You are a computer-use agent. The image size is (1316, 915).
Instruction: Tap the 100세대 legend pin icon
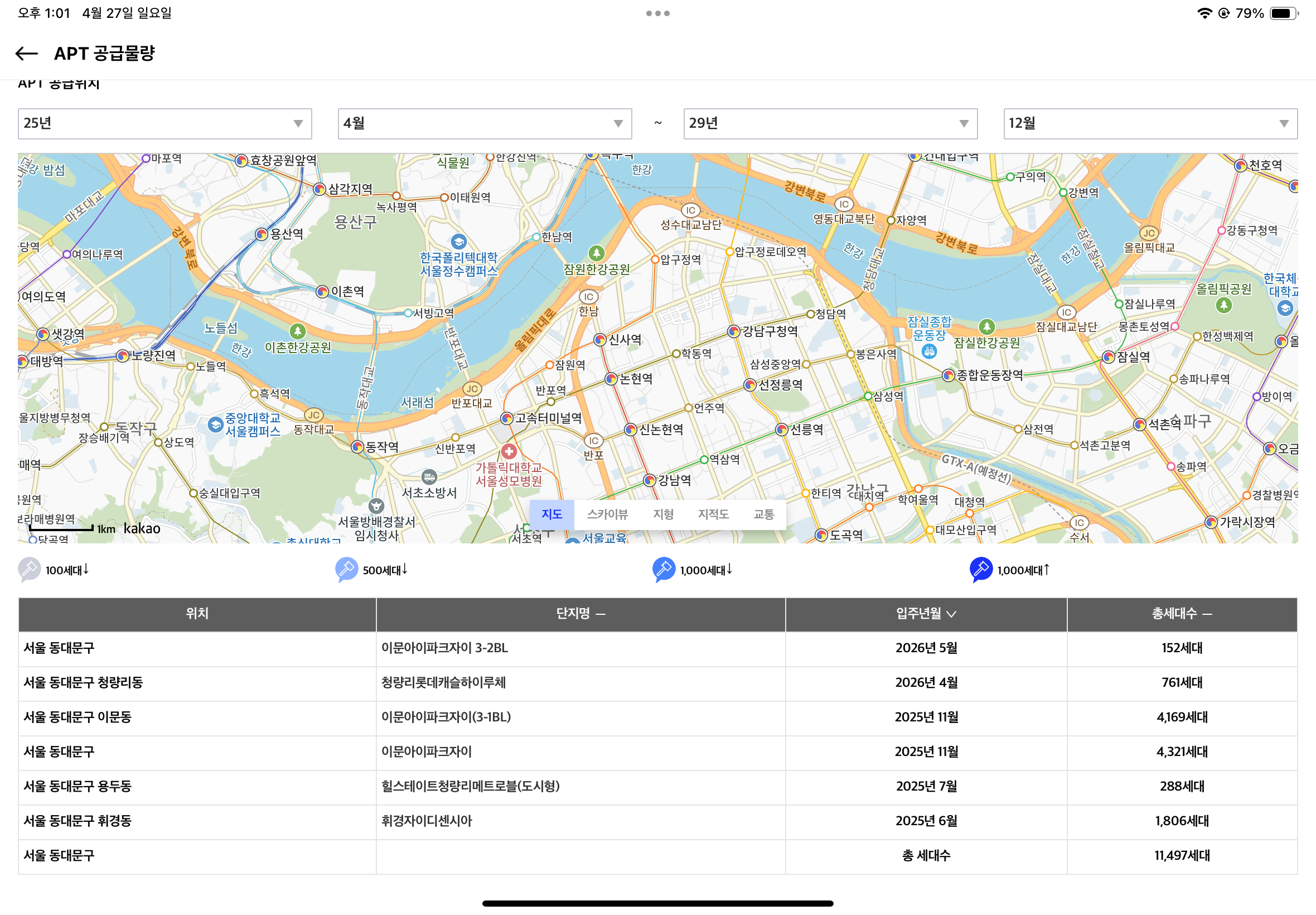click(x=29, y=569)
